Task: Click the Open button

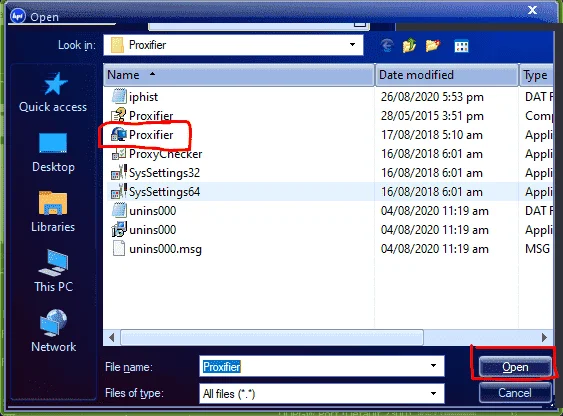Action: (x=515, y=367)
